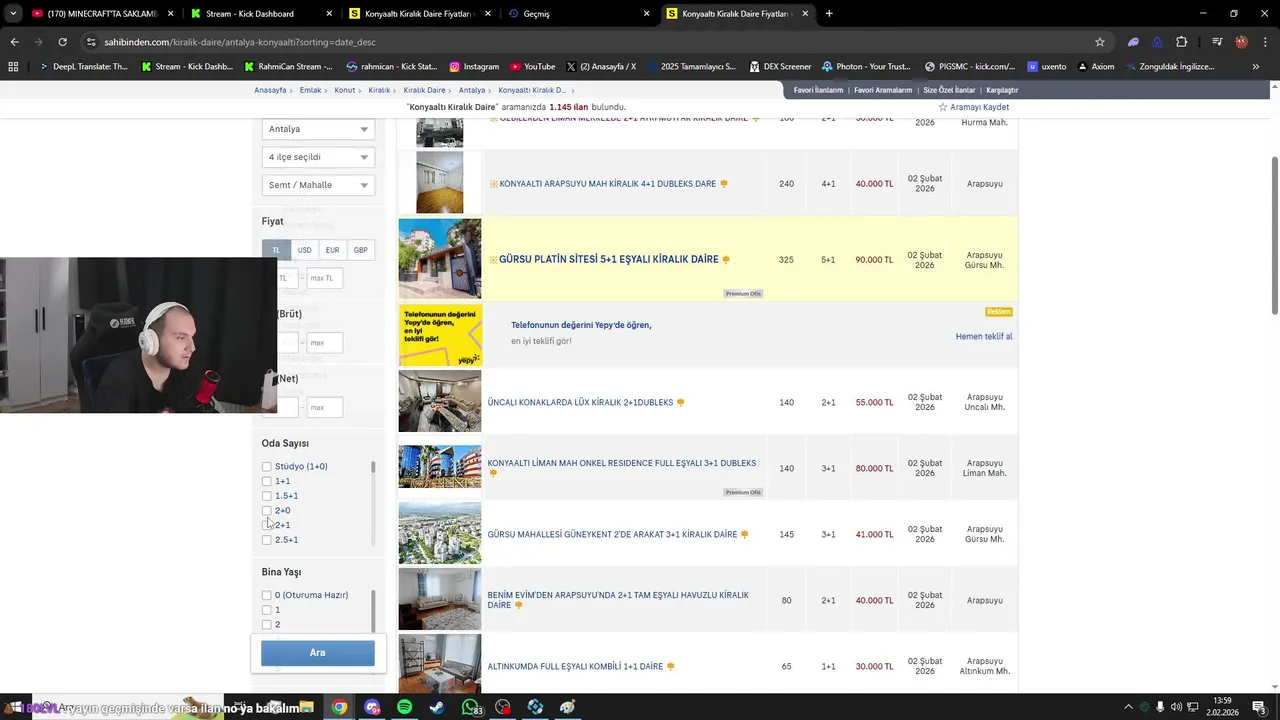Screen dimensions: 1280x720
Task: Open Size Özel İlanlar link
Action: click(949, 90)
